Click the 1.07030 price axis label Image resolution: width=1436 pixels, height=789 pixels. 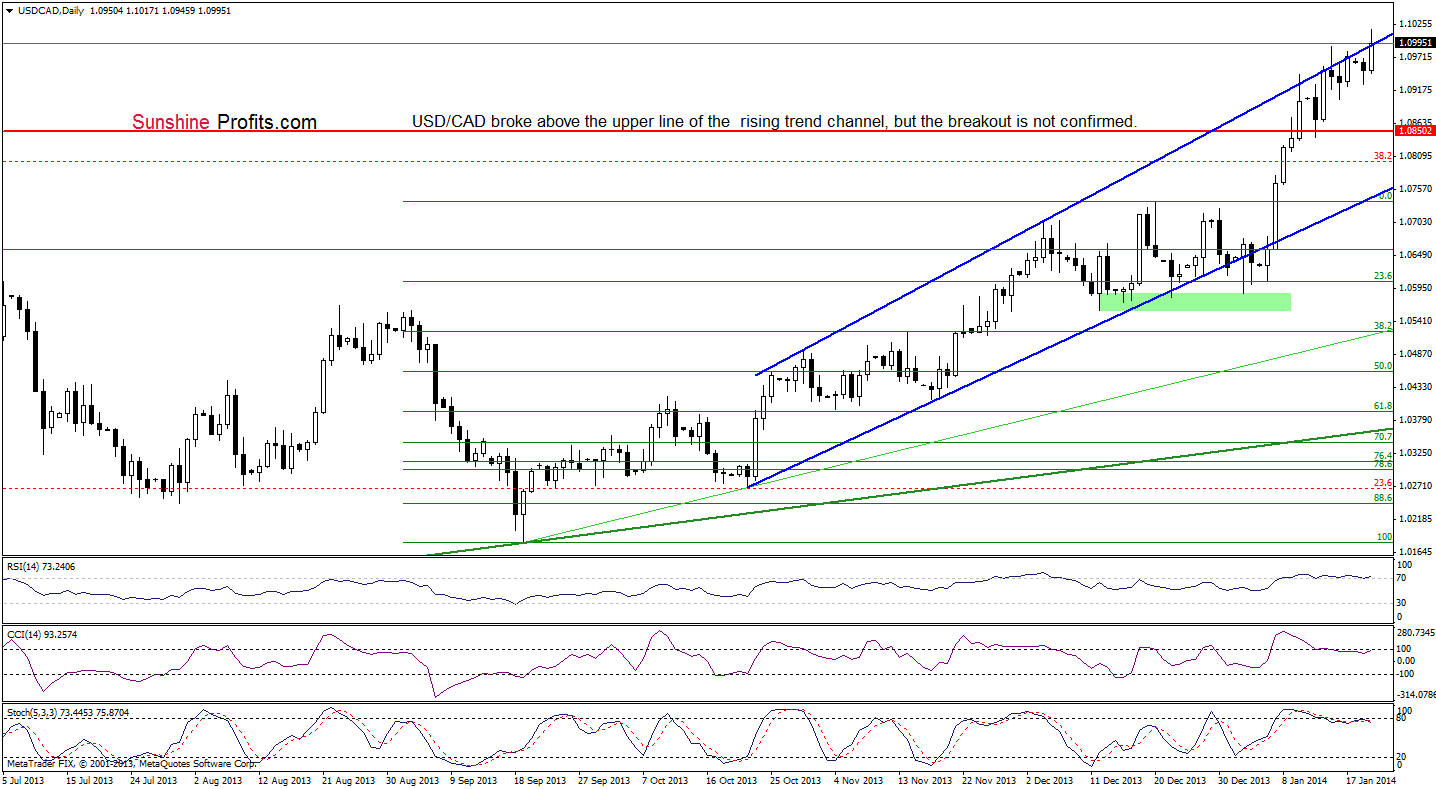coord(1416,222)
